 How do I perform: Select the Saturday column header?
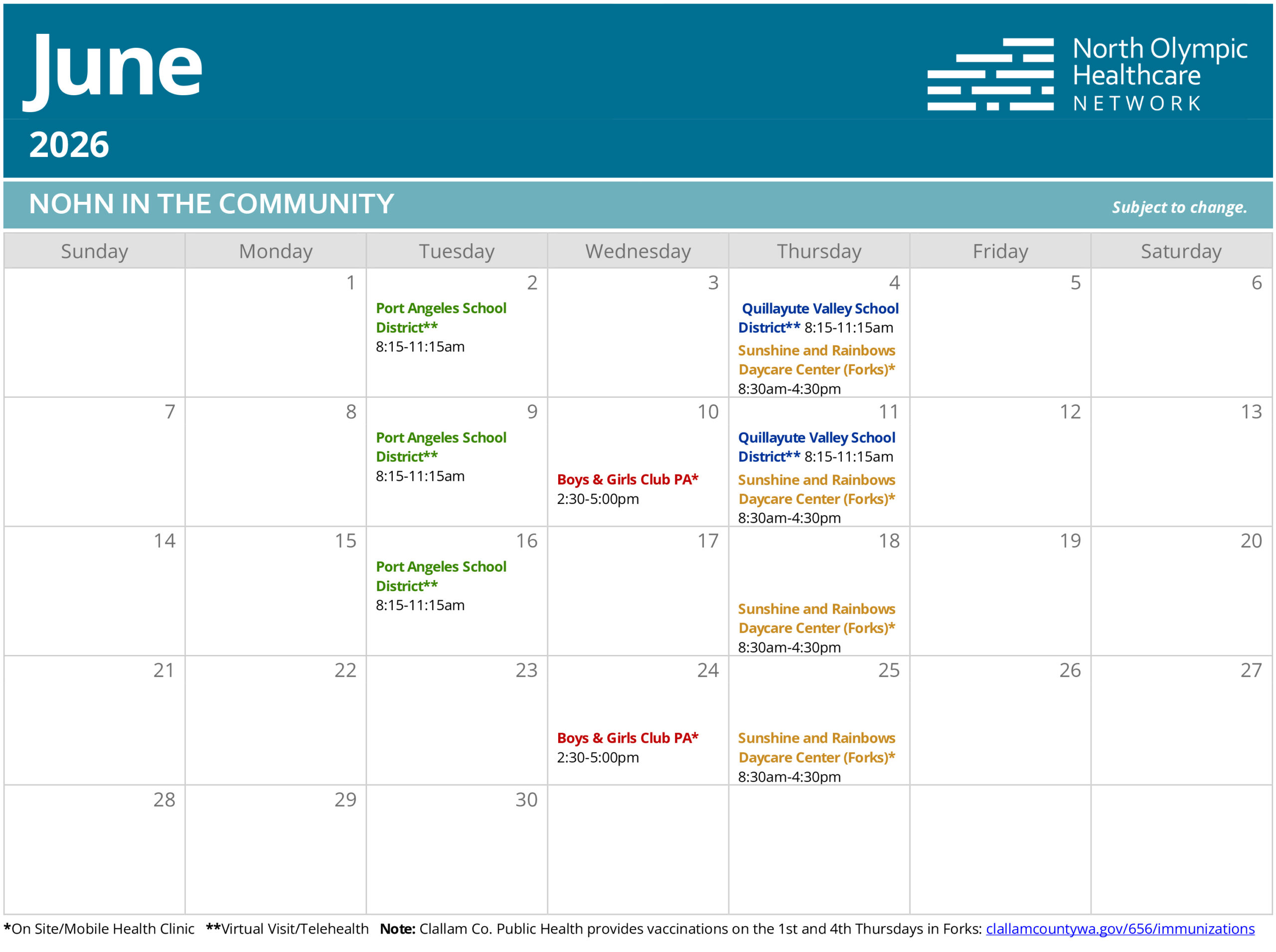(x=1181, y=251)
